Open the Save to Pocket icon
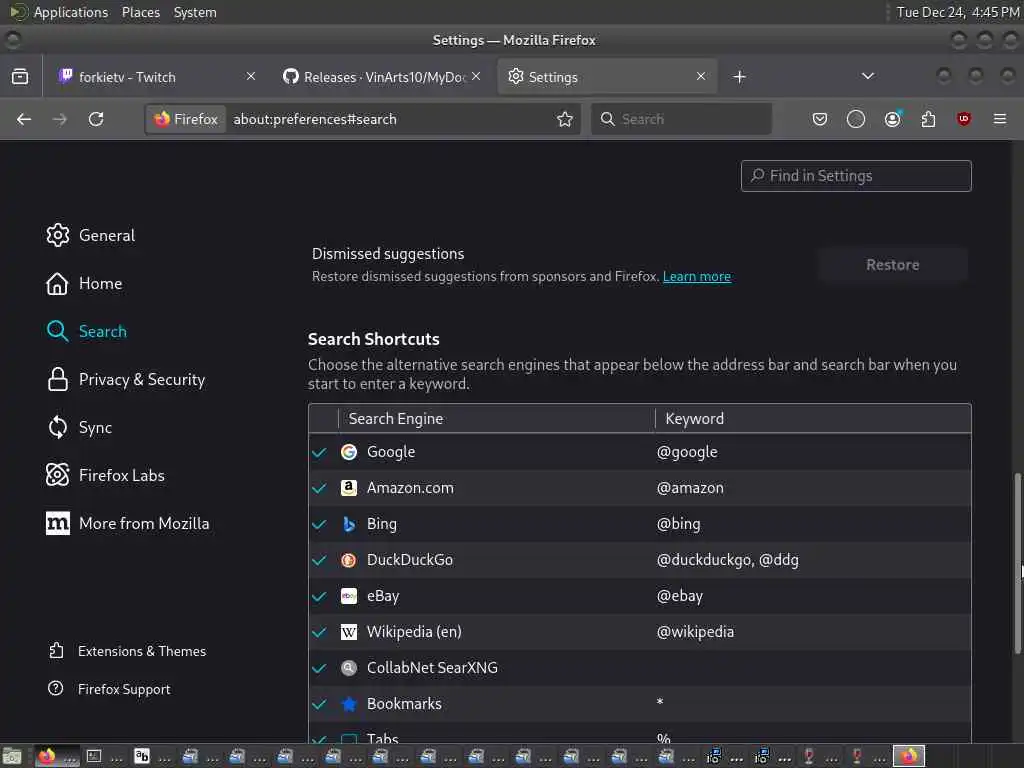The width and height of the screenshot is (1024, 768). click(820, 119)
